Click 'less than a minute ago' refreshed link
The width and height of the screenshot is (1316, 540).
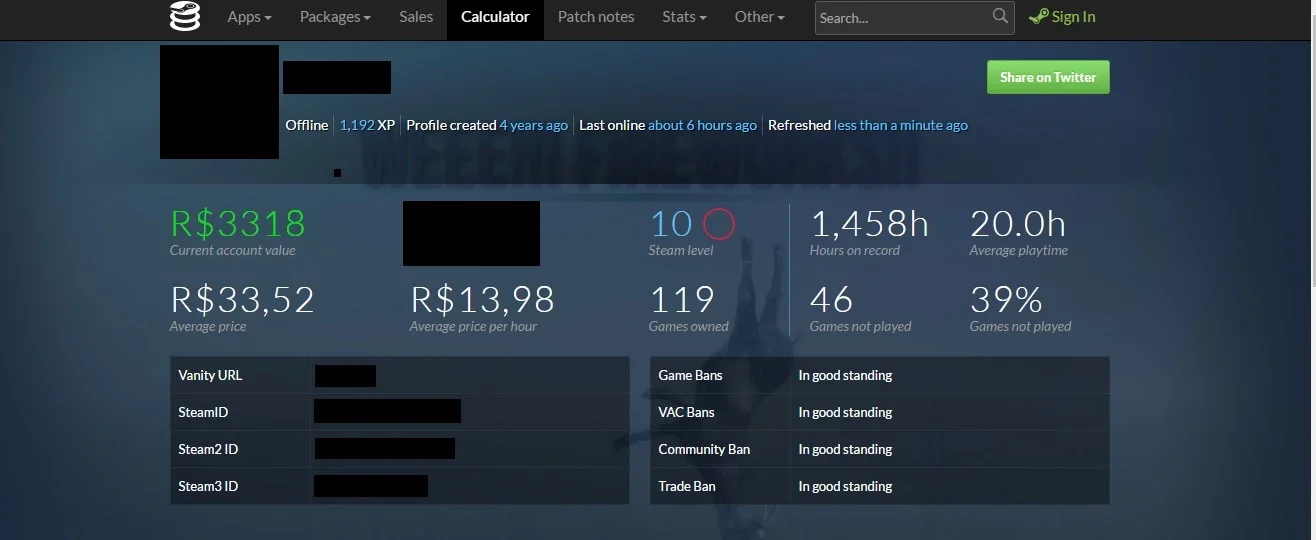pyautogui.click(x=901, y=125)
